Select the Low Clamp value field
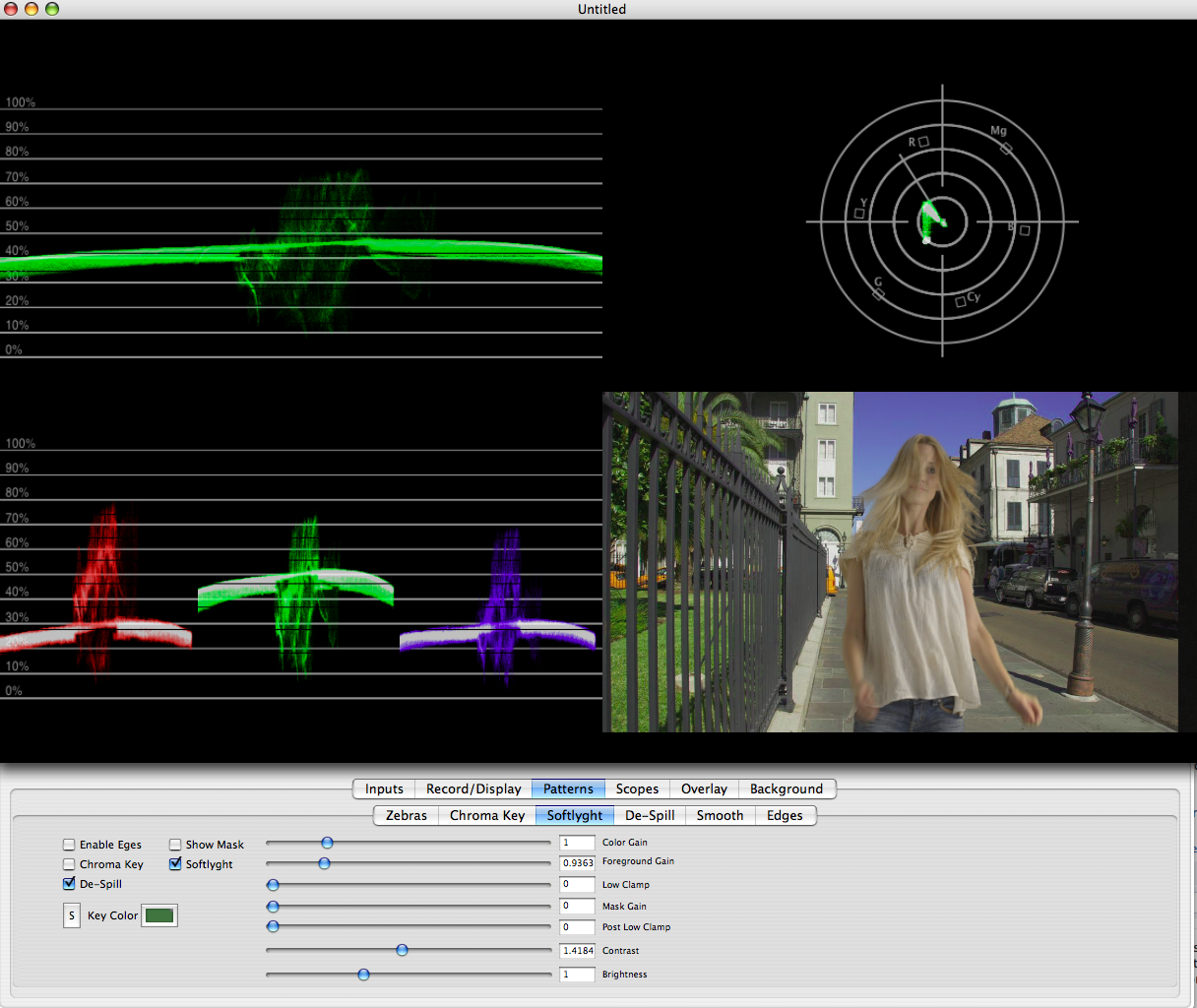This screenshot has width=1197, height=1008. pyautogui.click(x=577, y=885)
